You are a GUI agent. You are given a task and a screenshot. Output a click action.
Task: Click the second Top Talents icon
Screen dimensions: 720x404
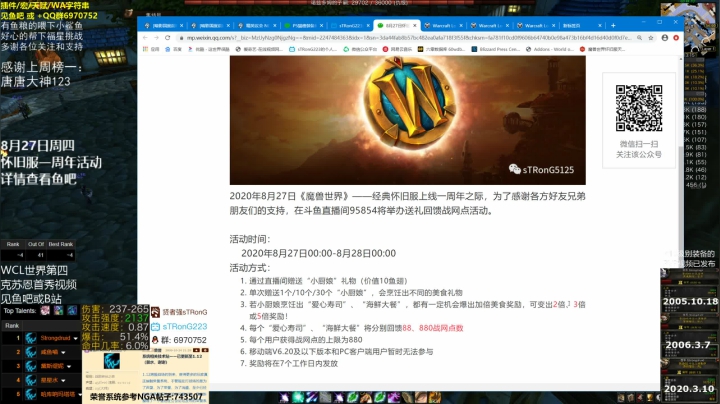(x=59, y=311)
